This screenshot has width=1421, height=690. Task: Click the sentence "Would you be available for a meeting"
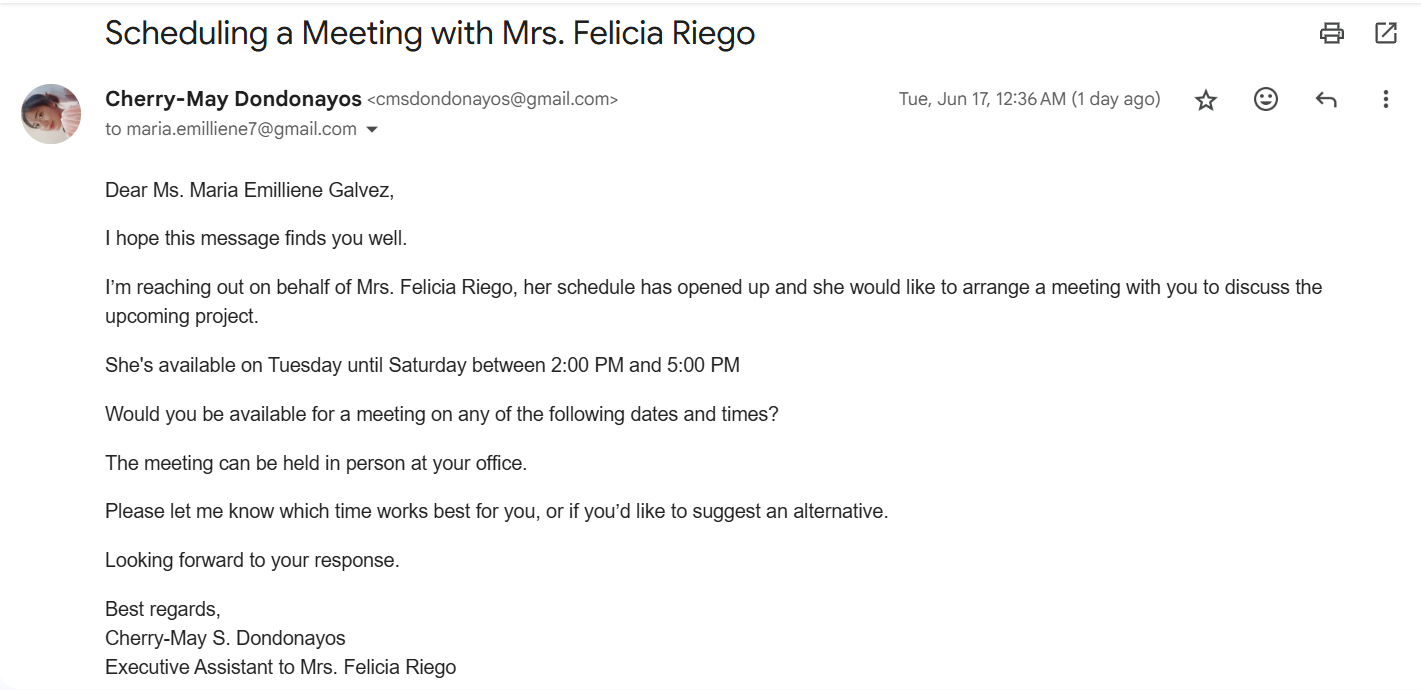click(x=441, y=414)
